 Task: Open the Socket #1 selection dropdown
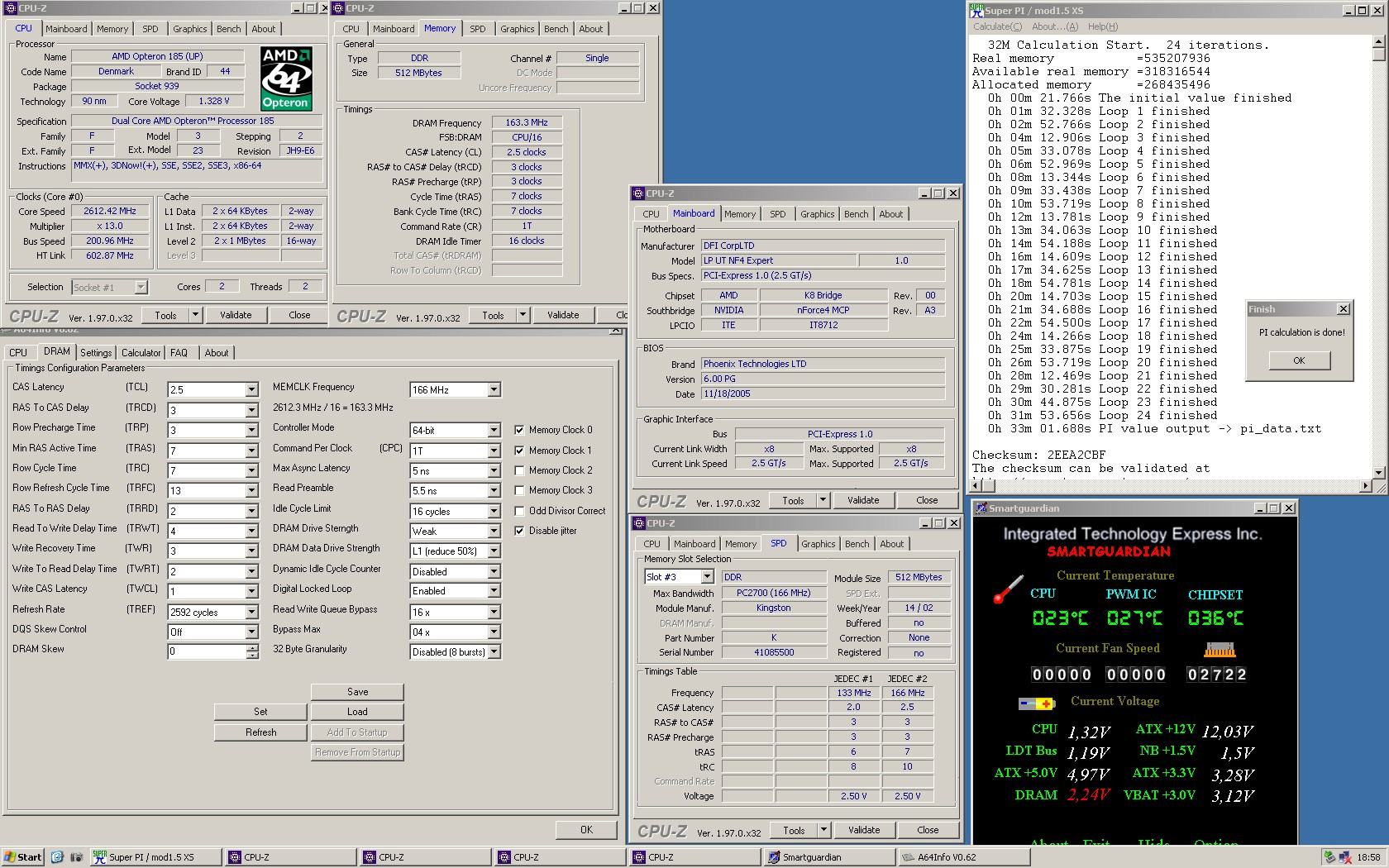click(x=141, y=287)
